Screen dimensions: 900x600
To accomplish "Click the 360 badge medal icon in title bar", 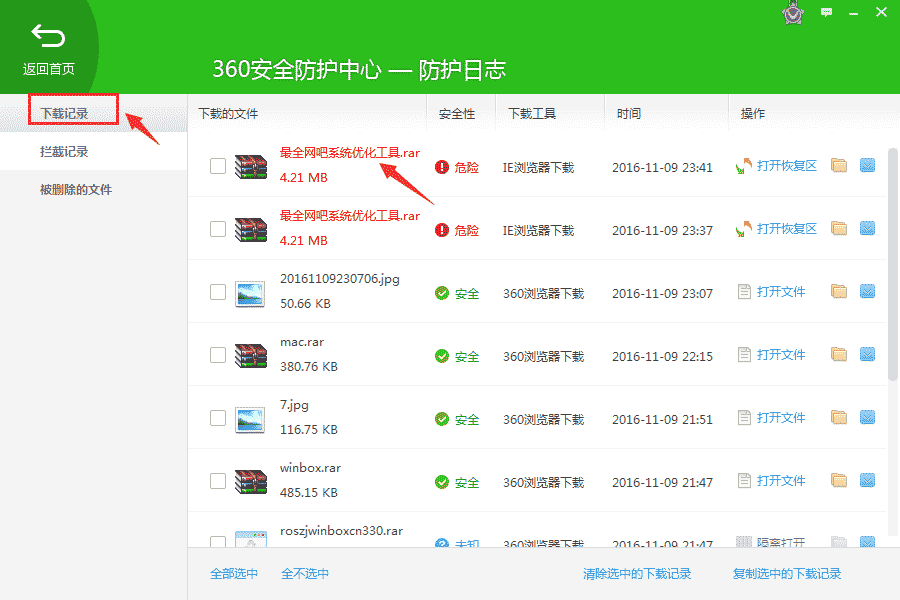I will click(x=792, y=13).
